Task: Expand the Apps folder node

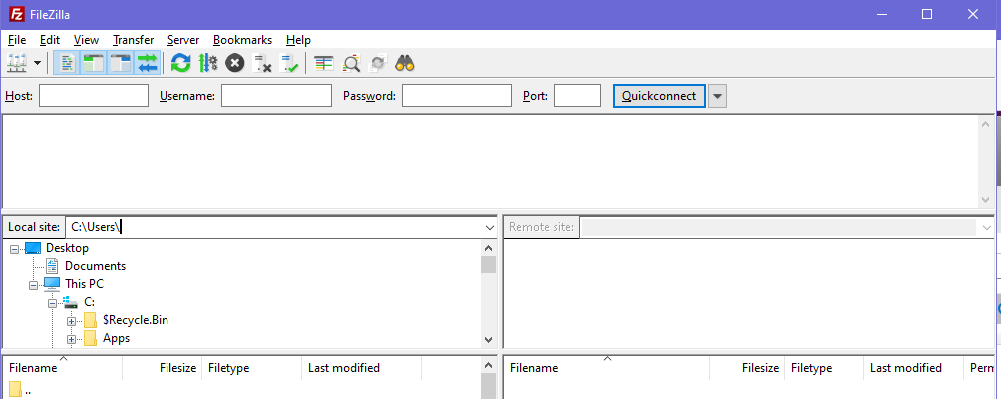Action: 72,339
